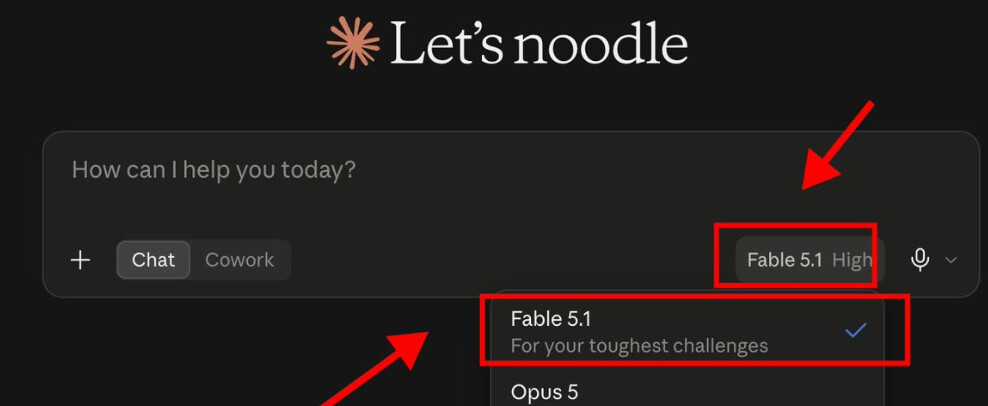Select Fable 5.1 from the model list

(687, 332)
